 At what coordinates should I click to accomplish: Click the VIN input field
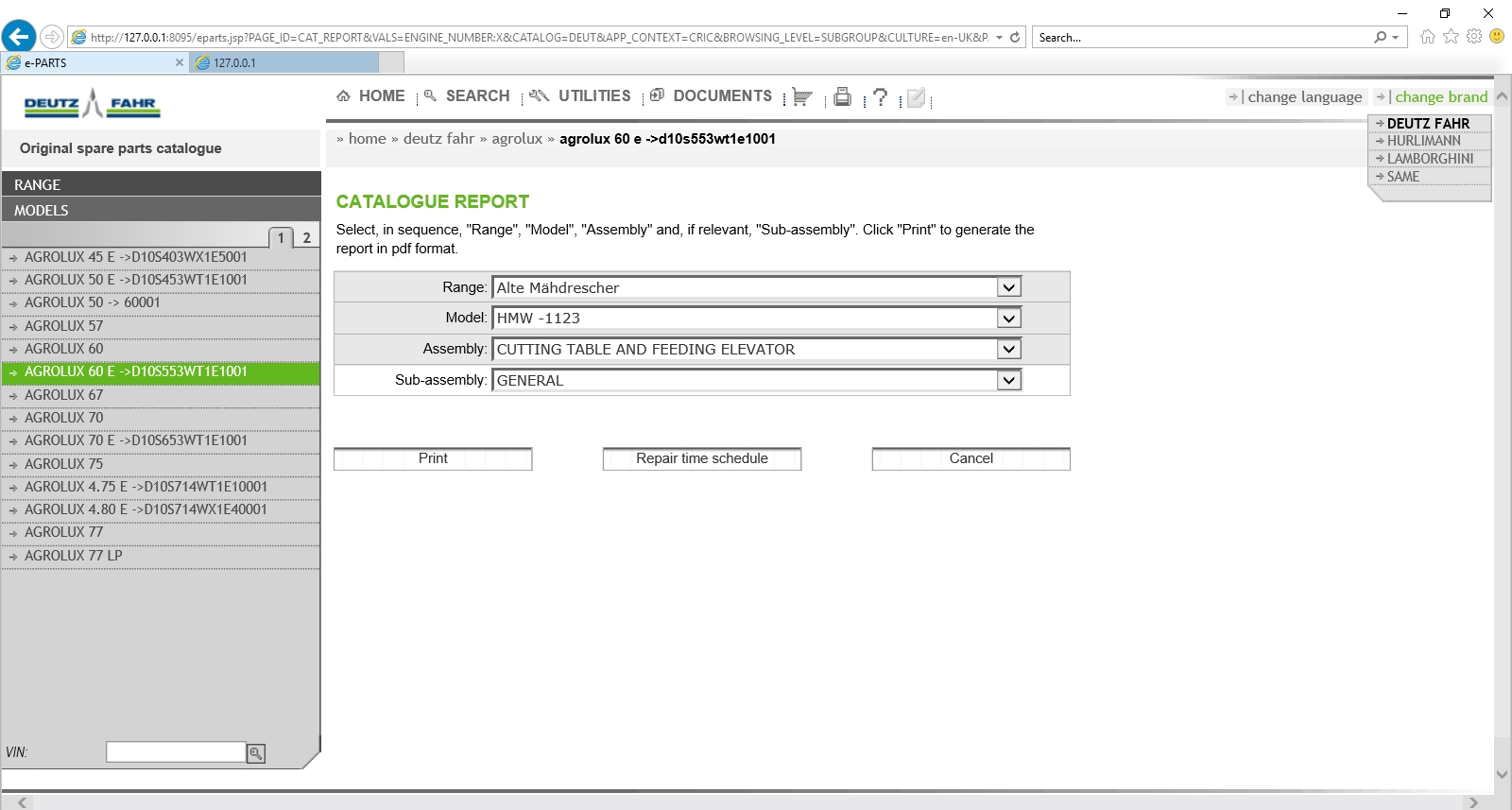[176, 752]
